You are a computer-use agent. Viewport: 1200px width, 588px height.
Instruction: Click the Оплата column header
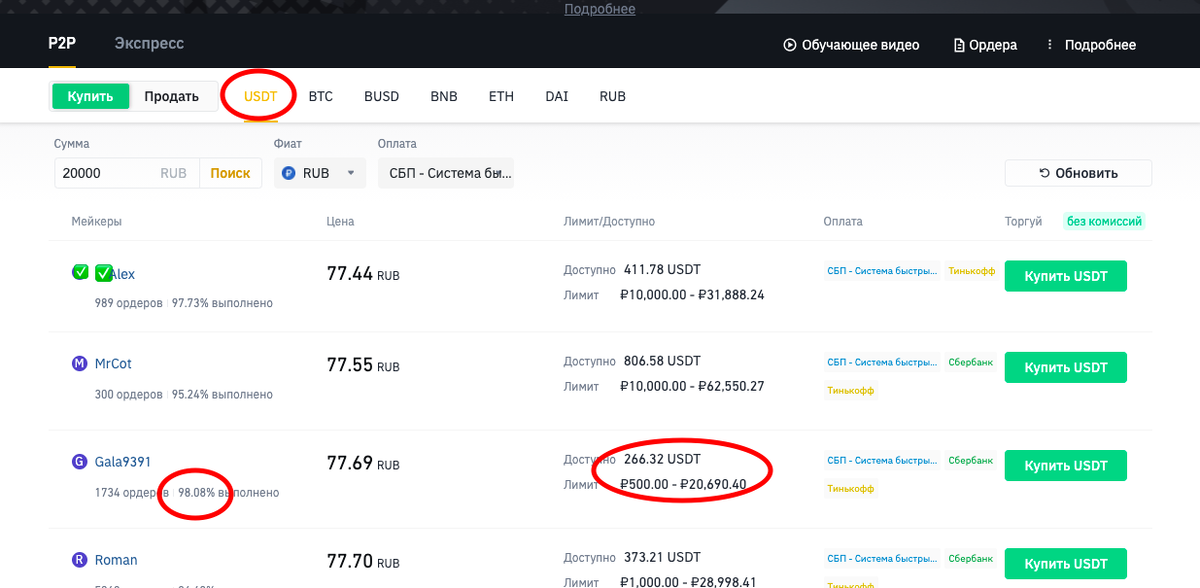click(843, 221)
